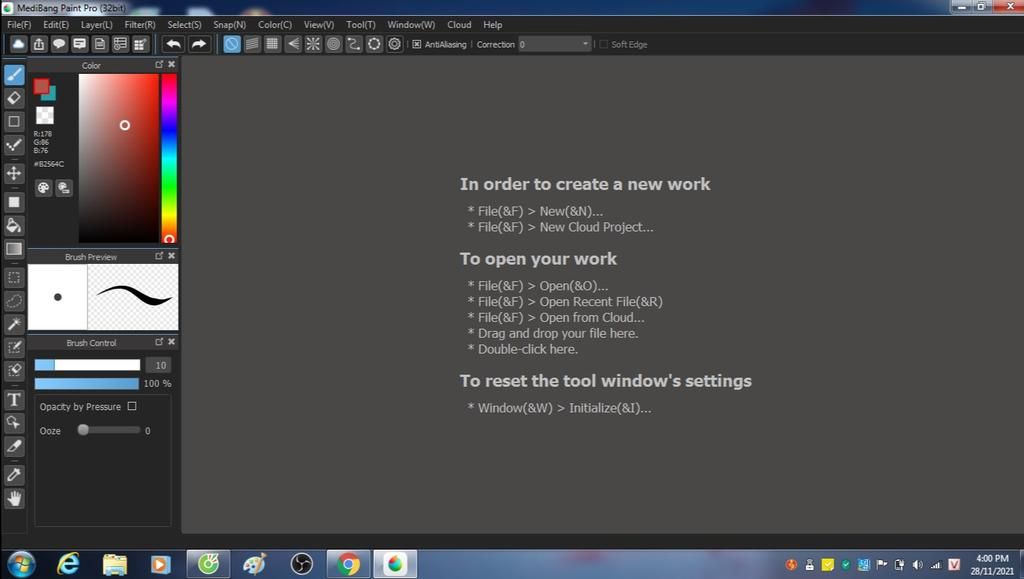The image size is (1024, 579).
Task: Click the Windows Start button
Action: (x=21, y=564)
